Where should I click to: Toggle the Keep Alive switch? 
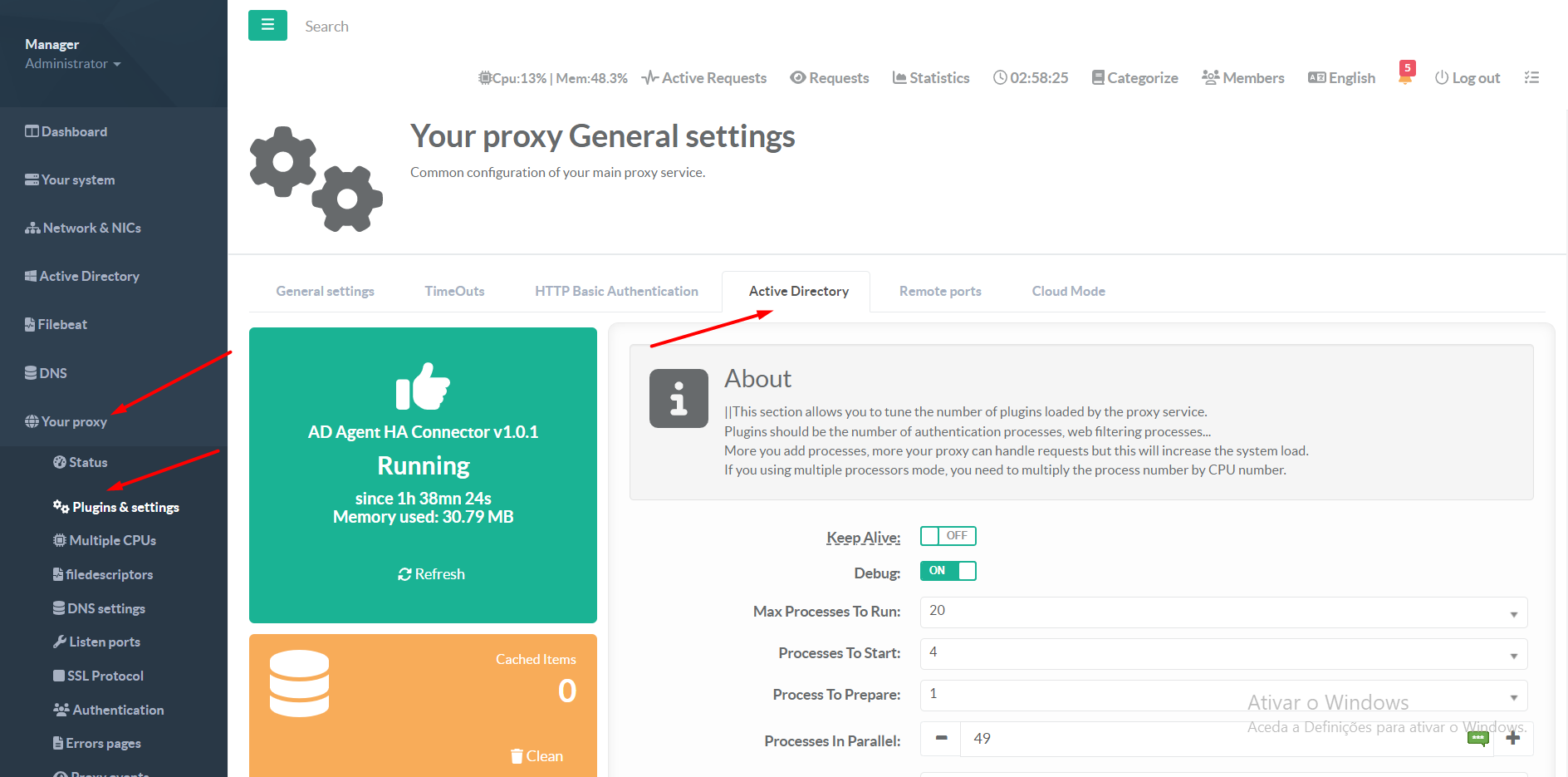[948, 536]
